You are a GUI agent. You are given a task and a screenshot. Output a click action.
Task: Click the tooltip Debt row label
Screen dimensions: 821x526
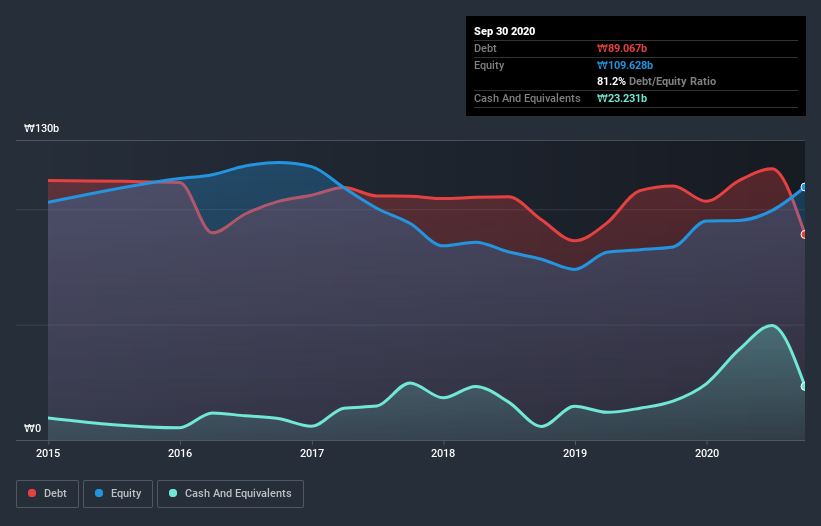[485, 48]
